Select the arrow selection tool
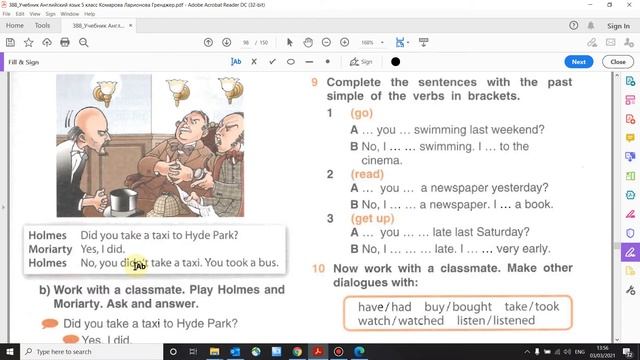The width and height of the screenshot is (640, 360). pos(290,42)
